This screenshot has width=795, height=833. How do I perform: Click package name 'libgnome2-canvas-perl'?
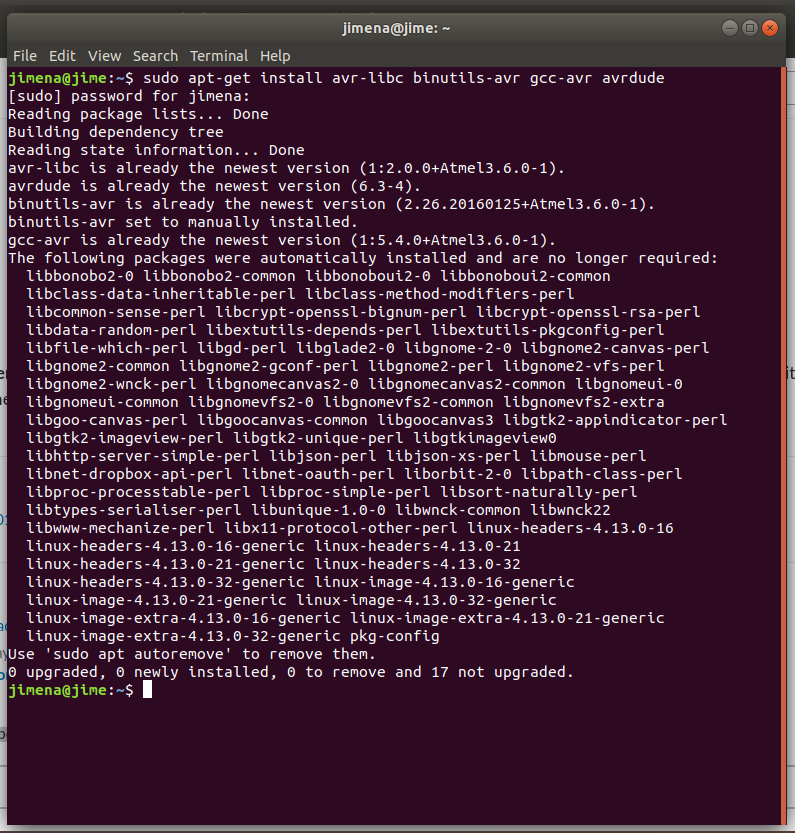click(615, 348)
